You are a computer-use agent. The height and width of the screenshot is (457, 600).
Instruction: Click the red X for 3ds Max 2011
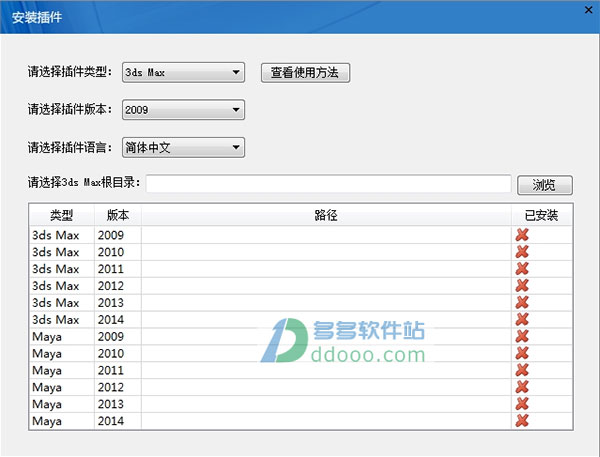click(x=522, y=268)
